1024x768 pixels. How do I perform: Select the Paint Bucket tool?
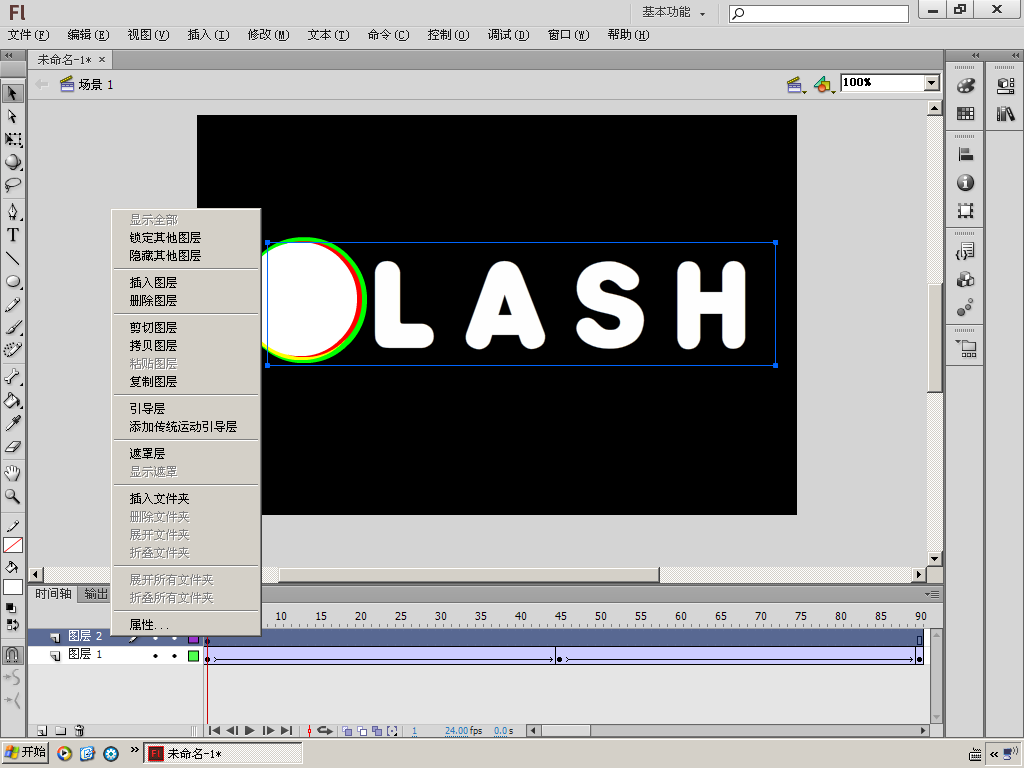pos(12,400)
